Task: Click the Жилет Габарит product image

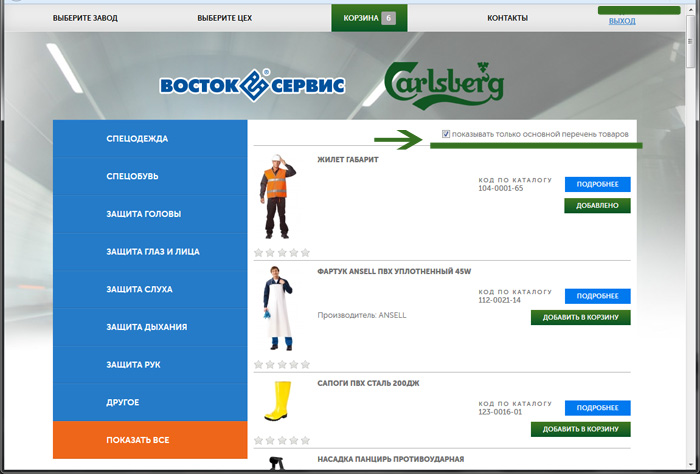Action: (277, 197)
